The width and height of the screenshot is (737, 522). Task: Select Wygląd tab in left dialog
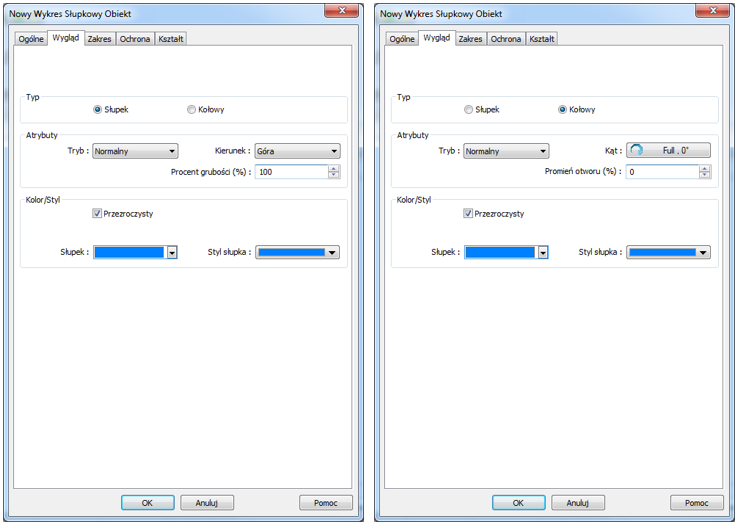click(66, 38)
